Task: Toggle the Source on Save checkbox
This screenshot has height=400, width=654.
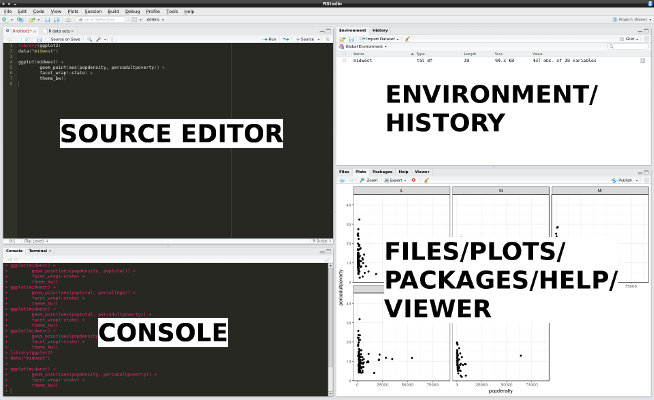Action: click(47, 39)
